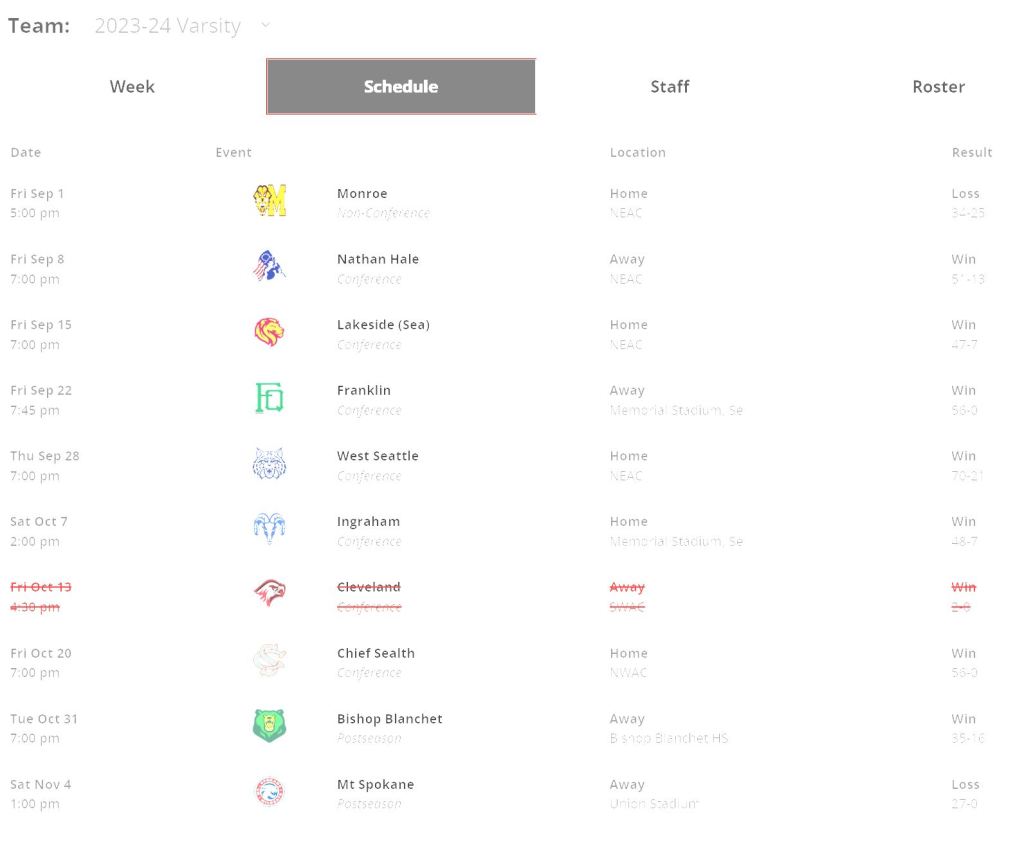The image size is (1024, 841).
Task: Click the Ingraham ram logo icon
Action: [269, 529]
